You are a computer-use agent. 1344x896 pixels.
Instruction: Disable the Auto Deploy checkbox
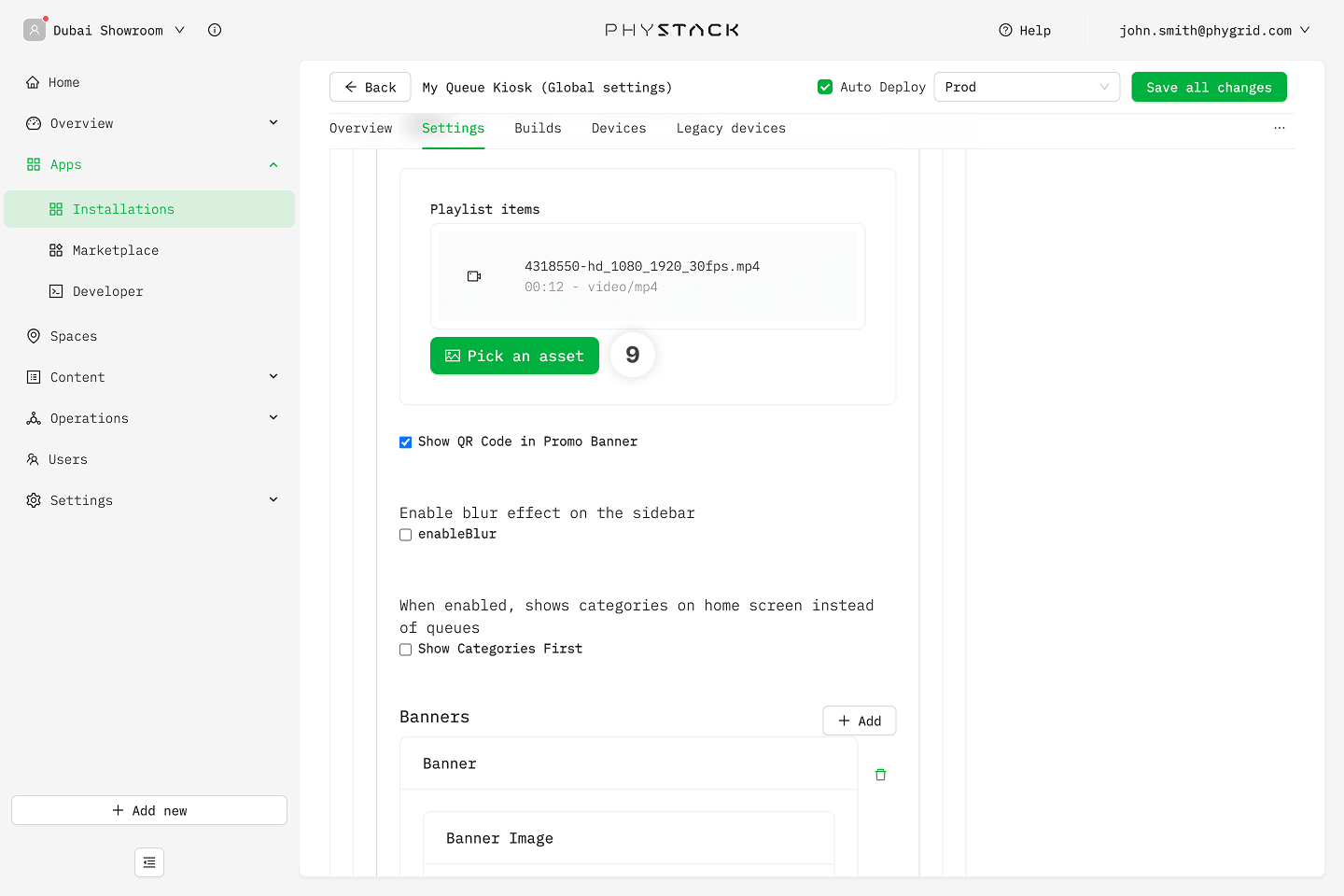[825, 87]
